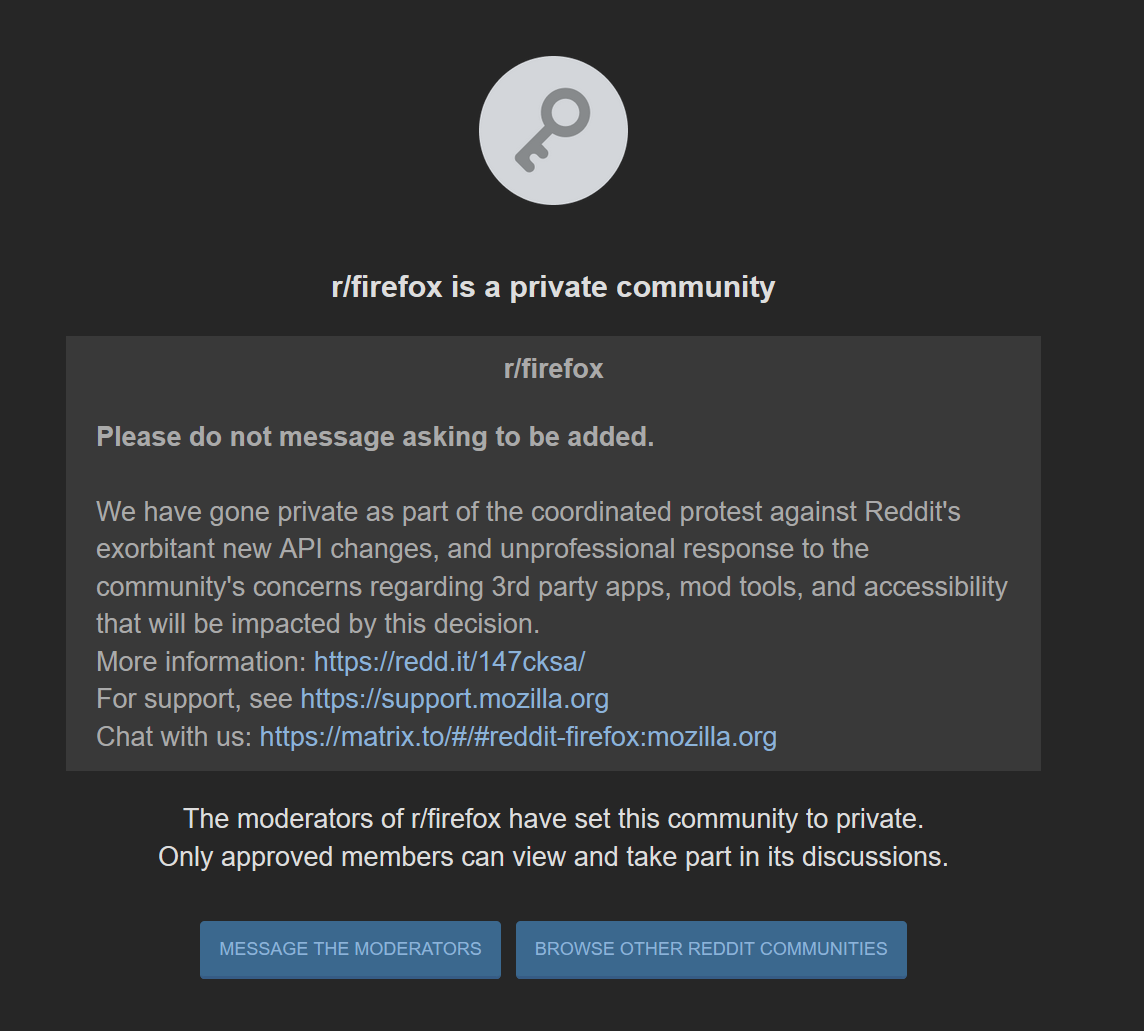Click the "More information:" label

[201, 662]
